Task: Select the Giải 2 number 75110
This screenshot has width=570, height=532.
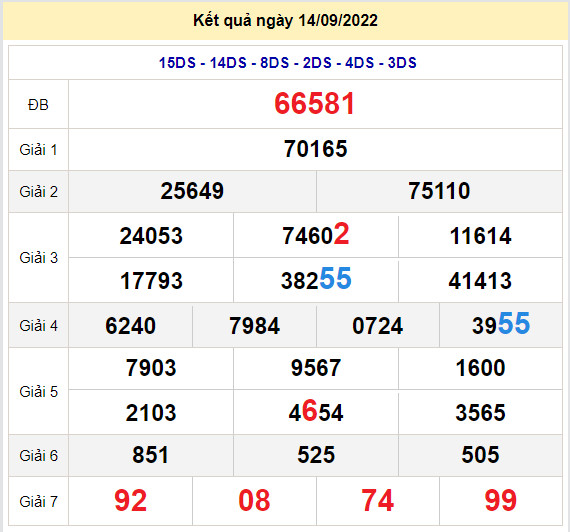Action: tap(439, 191)
